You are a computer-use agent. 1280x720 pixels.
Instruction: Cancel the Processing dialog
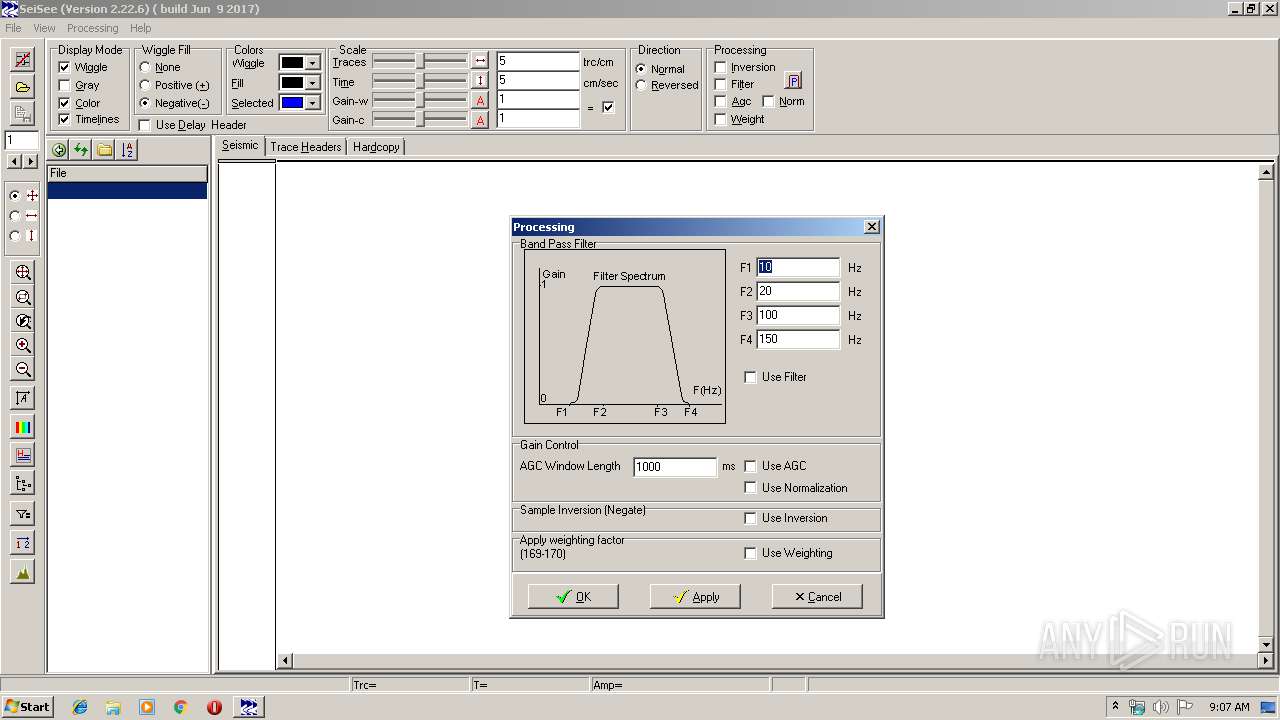(817, 597)
